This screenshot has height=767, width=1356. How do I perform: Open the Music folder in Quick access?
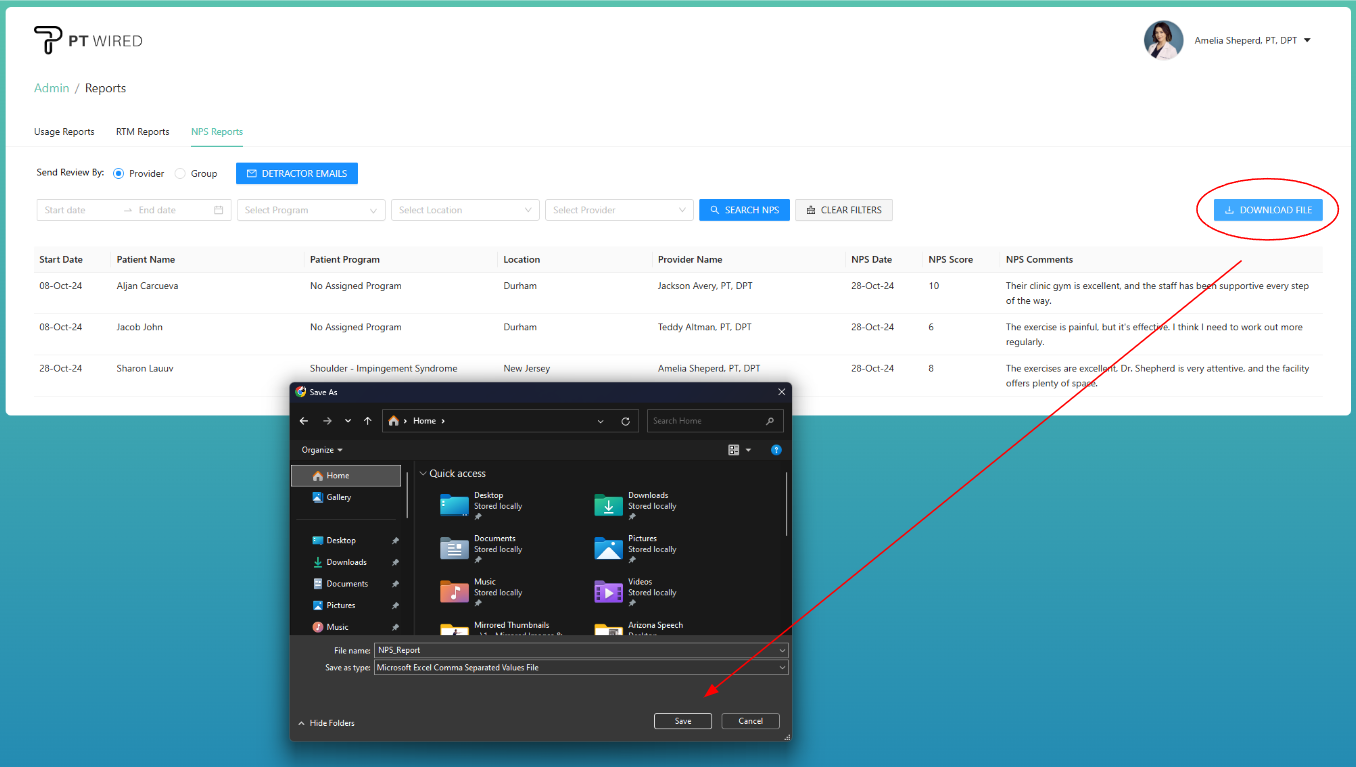point(454,592)
